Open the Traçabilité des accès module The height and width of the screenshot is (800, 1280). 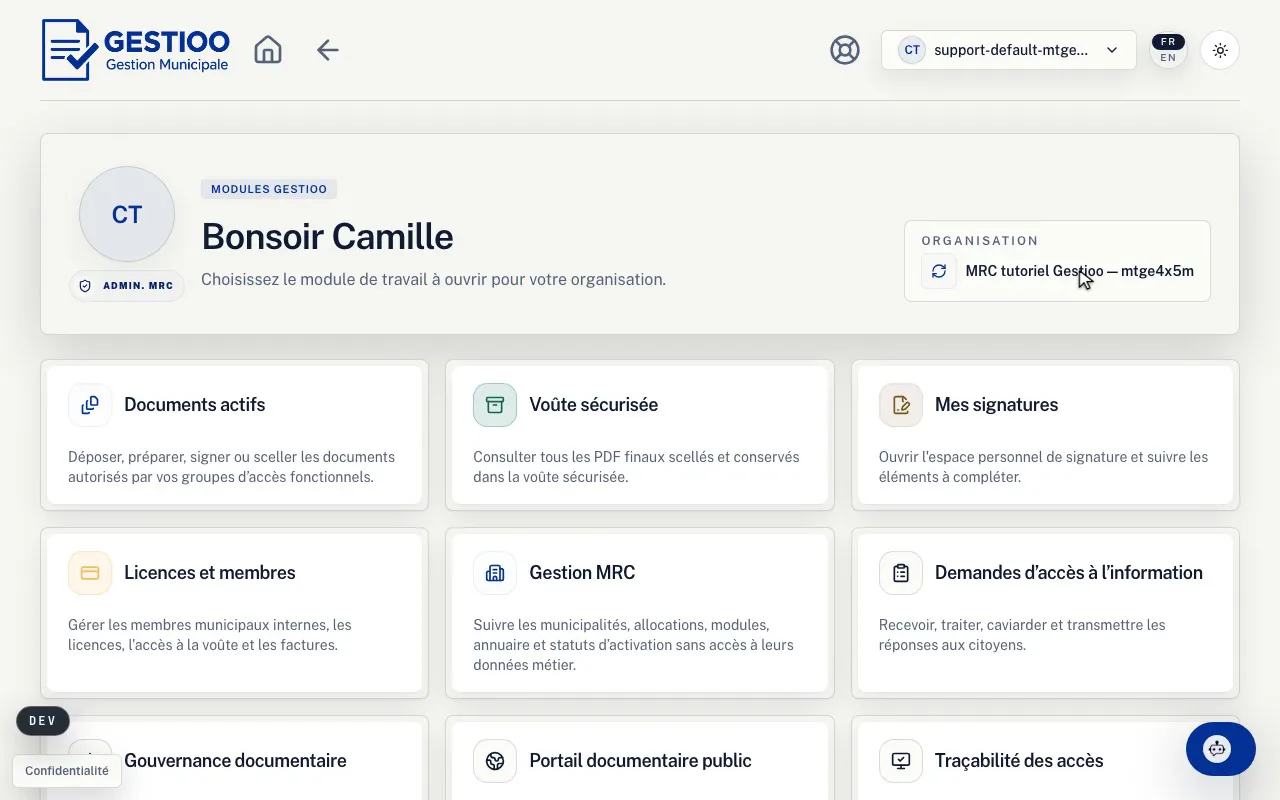[x=1045, y=761]
